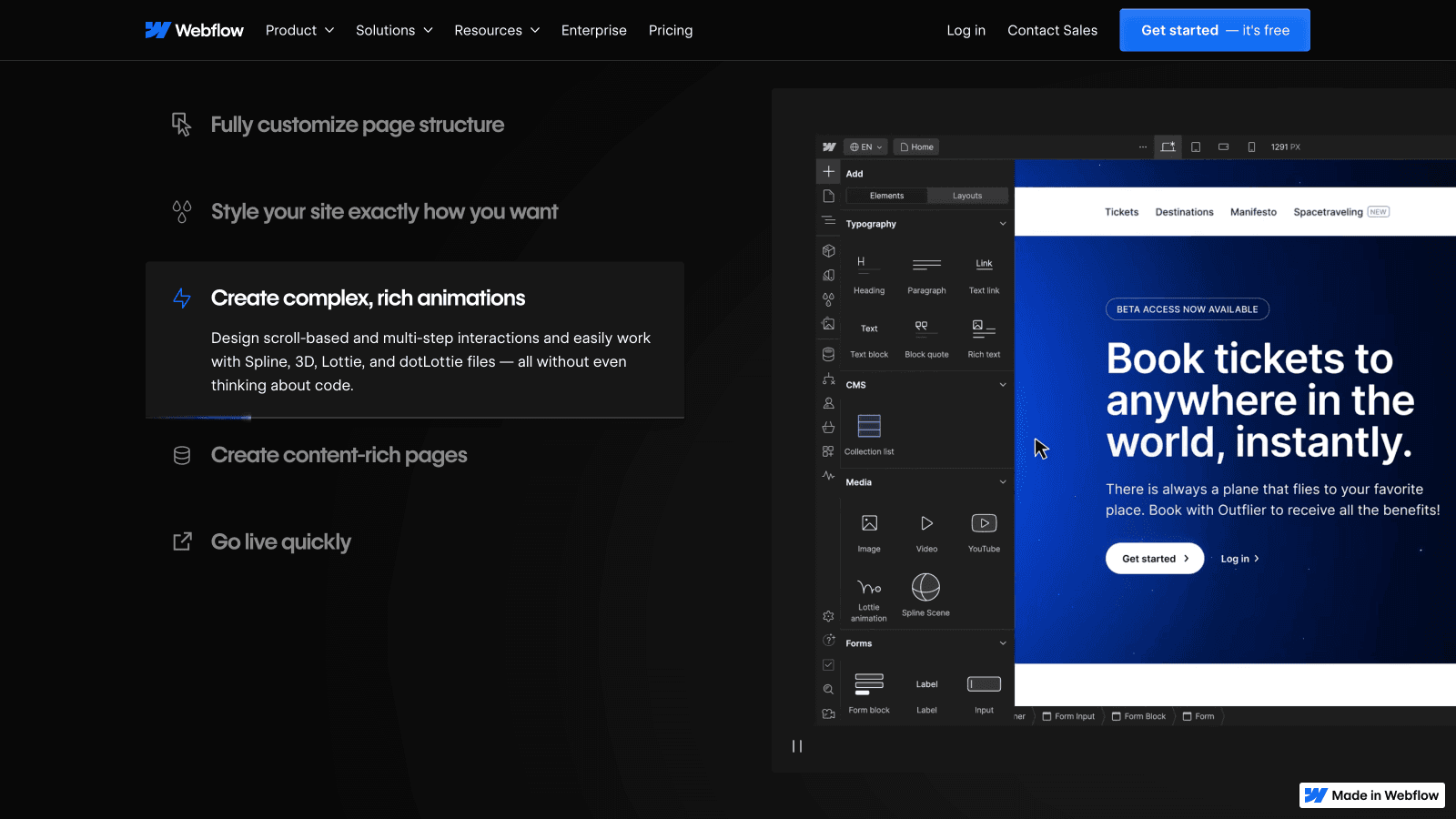
Task: Select the Go live quickly tab
Action: click(x=415, y=542)
